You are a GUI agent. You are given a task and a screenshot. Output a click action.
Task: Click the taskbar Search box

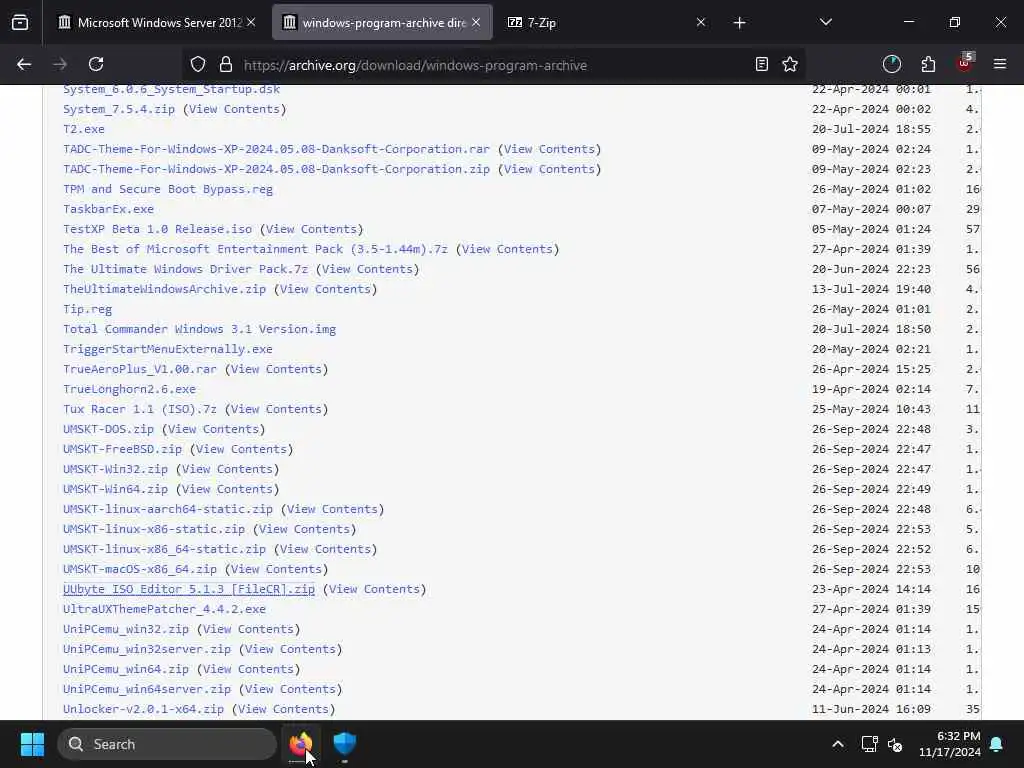(x=167, y=744)
